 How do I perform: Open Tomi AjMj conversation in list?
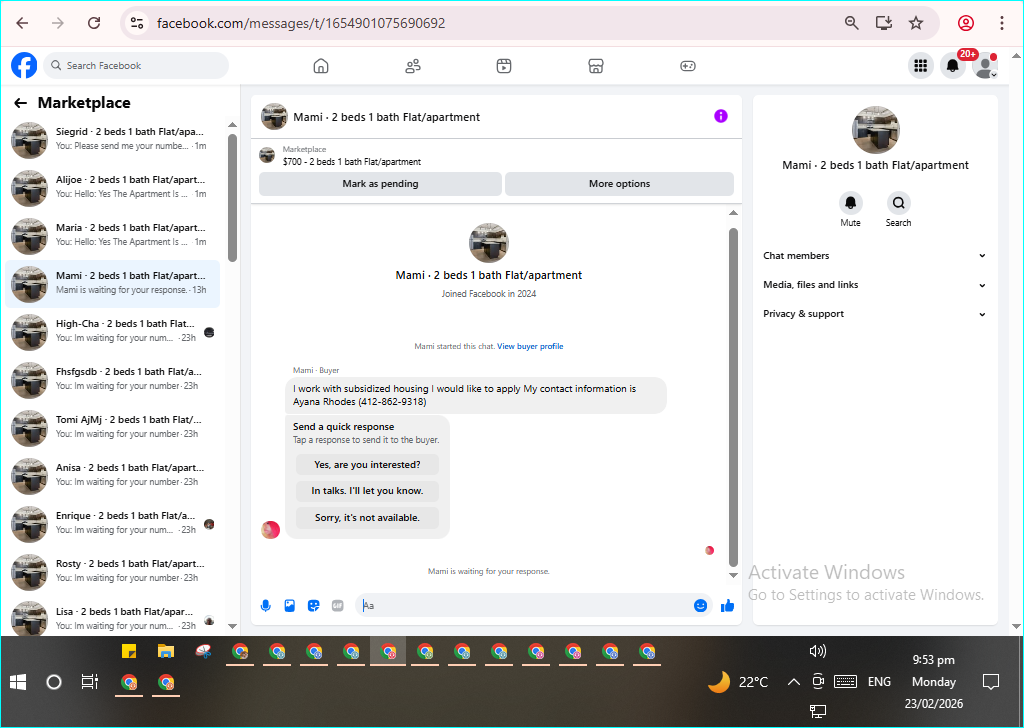[x=113, y=428]
